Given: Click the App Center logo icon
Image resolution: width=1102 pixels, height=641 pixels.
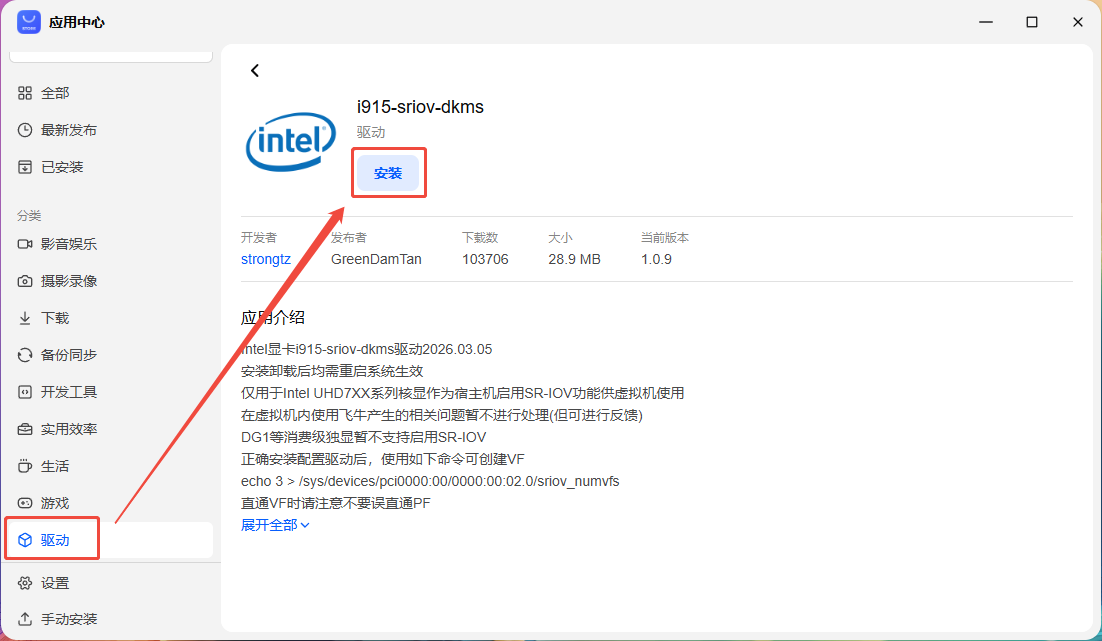Looking at the screenshot, I should pos(29,22).
